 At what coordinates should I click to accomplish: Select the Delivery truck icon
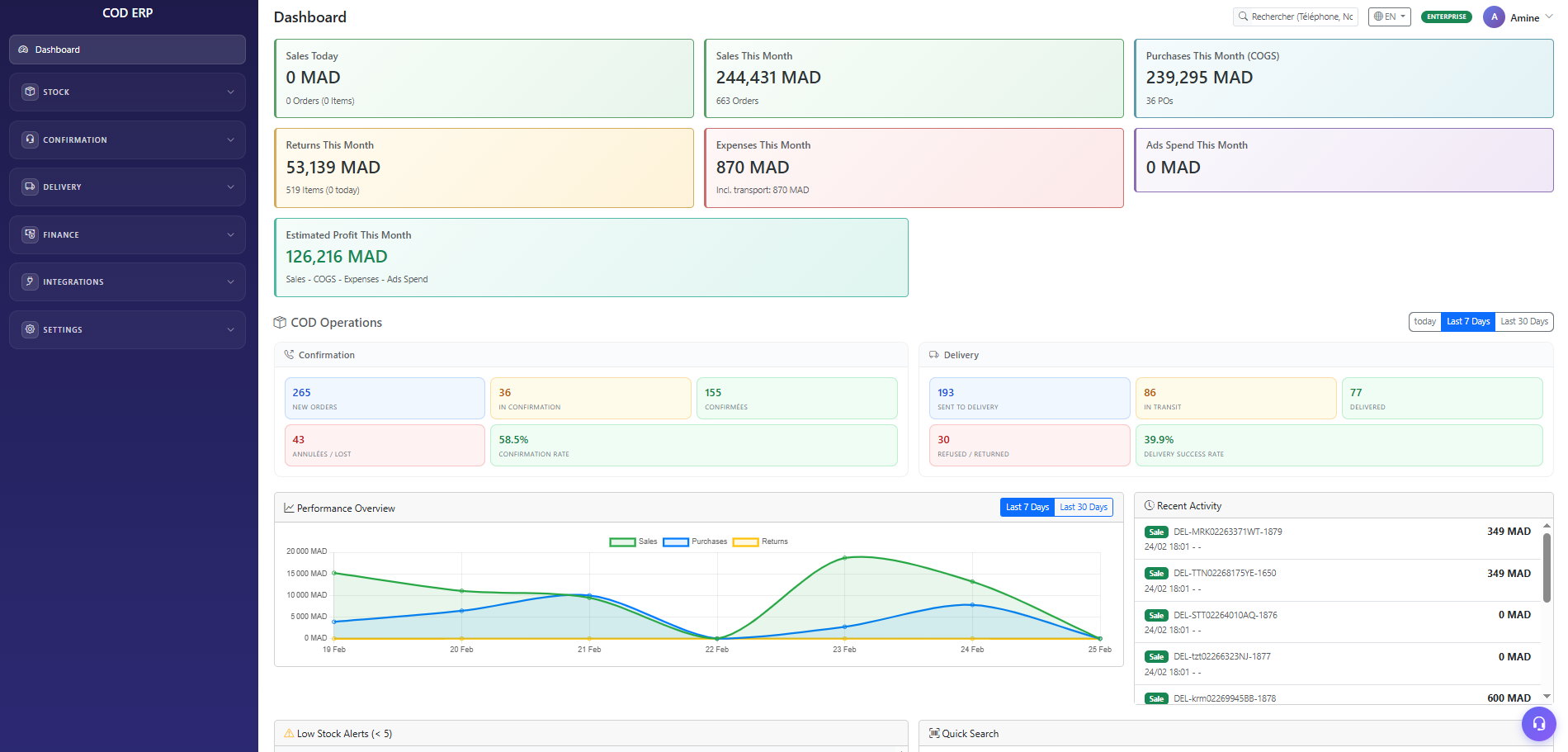point(30,187)
